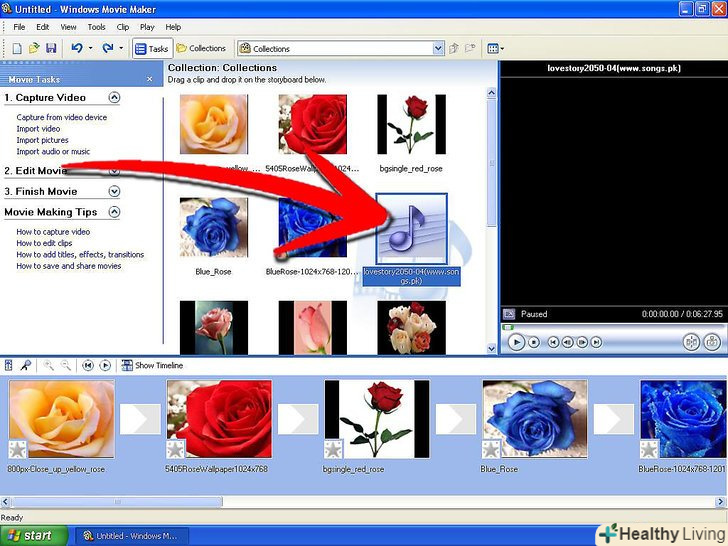
Task: Open the Clip menu
Action: (x=123, y=27)
